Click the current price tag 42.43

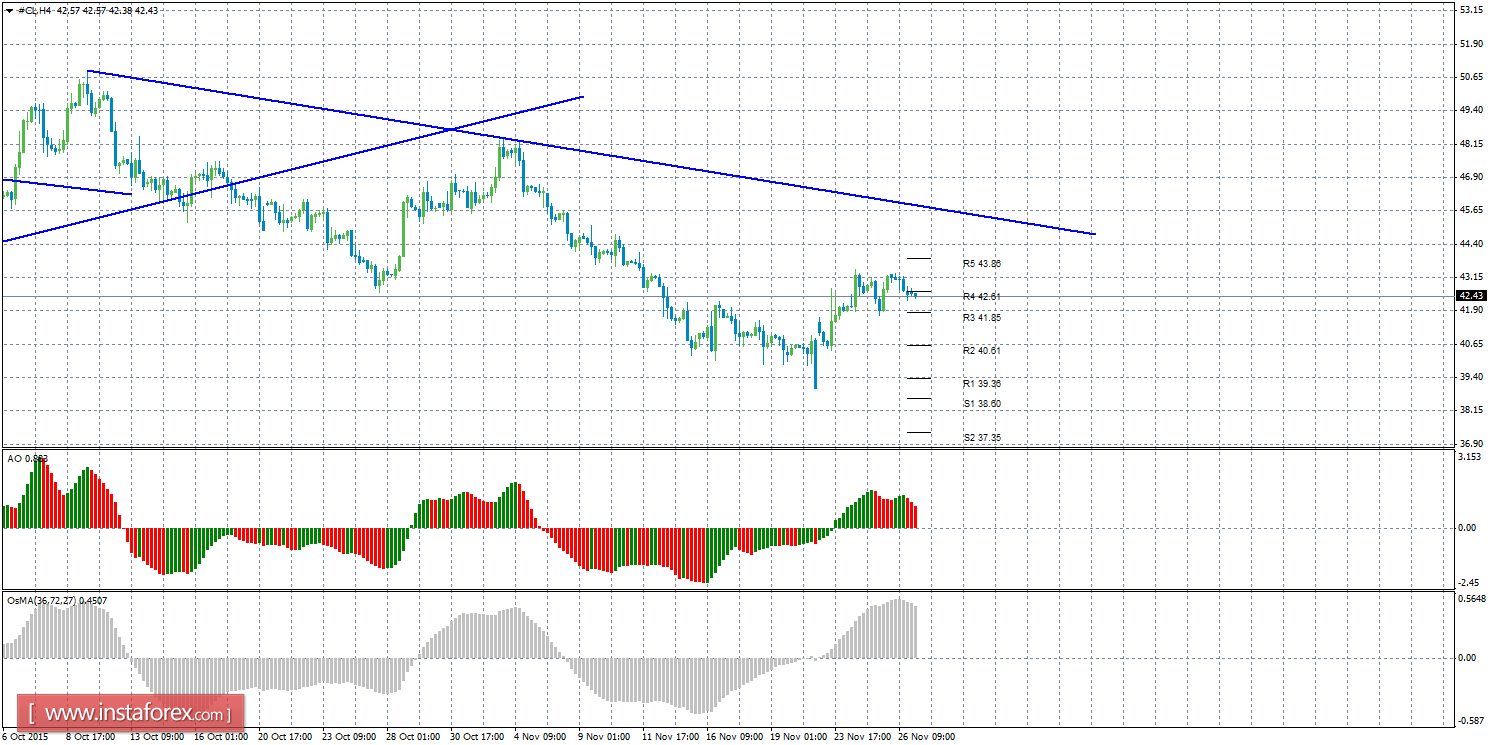tap(1471, 296)
